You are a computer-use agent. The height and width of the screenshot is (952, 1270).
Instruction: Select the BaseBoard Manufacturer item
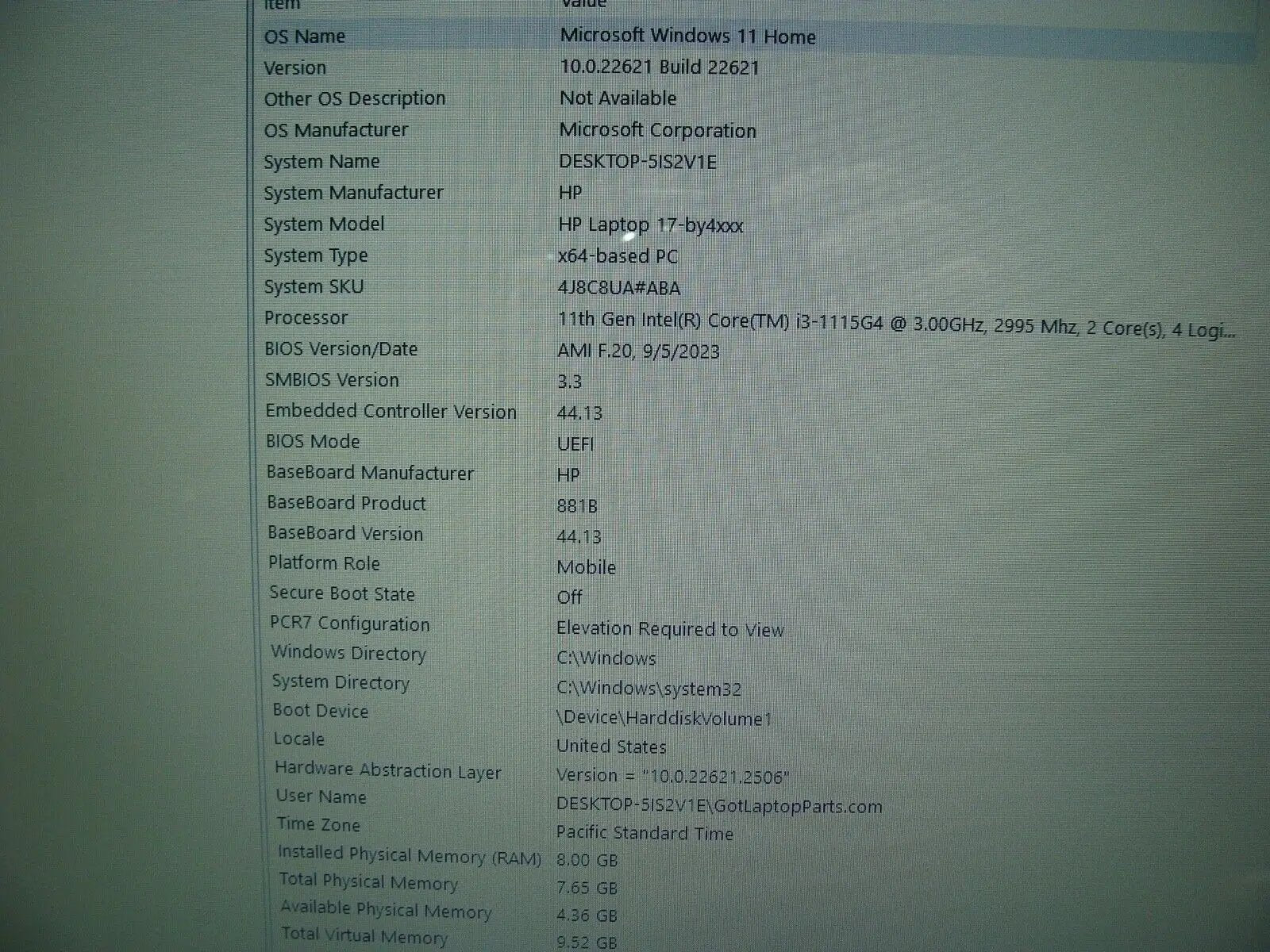(370, 473)
